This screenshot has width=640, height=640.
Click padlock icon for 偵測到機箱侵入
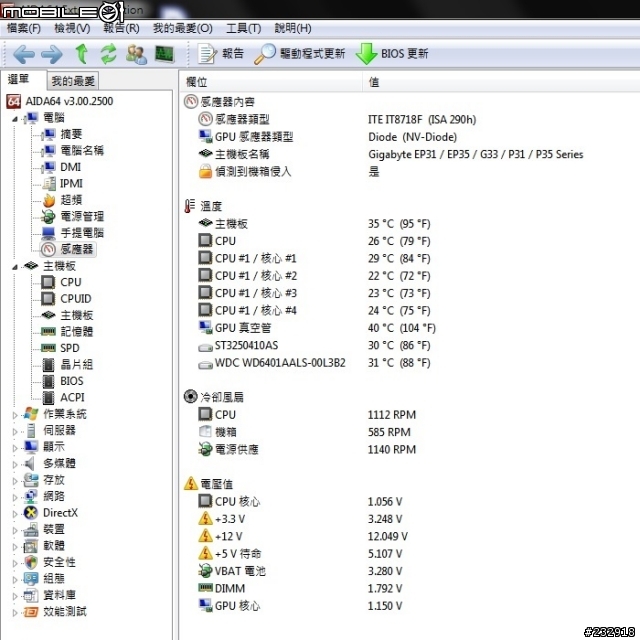[x=205, y=171]
